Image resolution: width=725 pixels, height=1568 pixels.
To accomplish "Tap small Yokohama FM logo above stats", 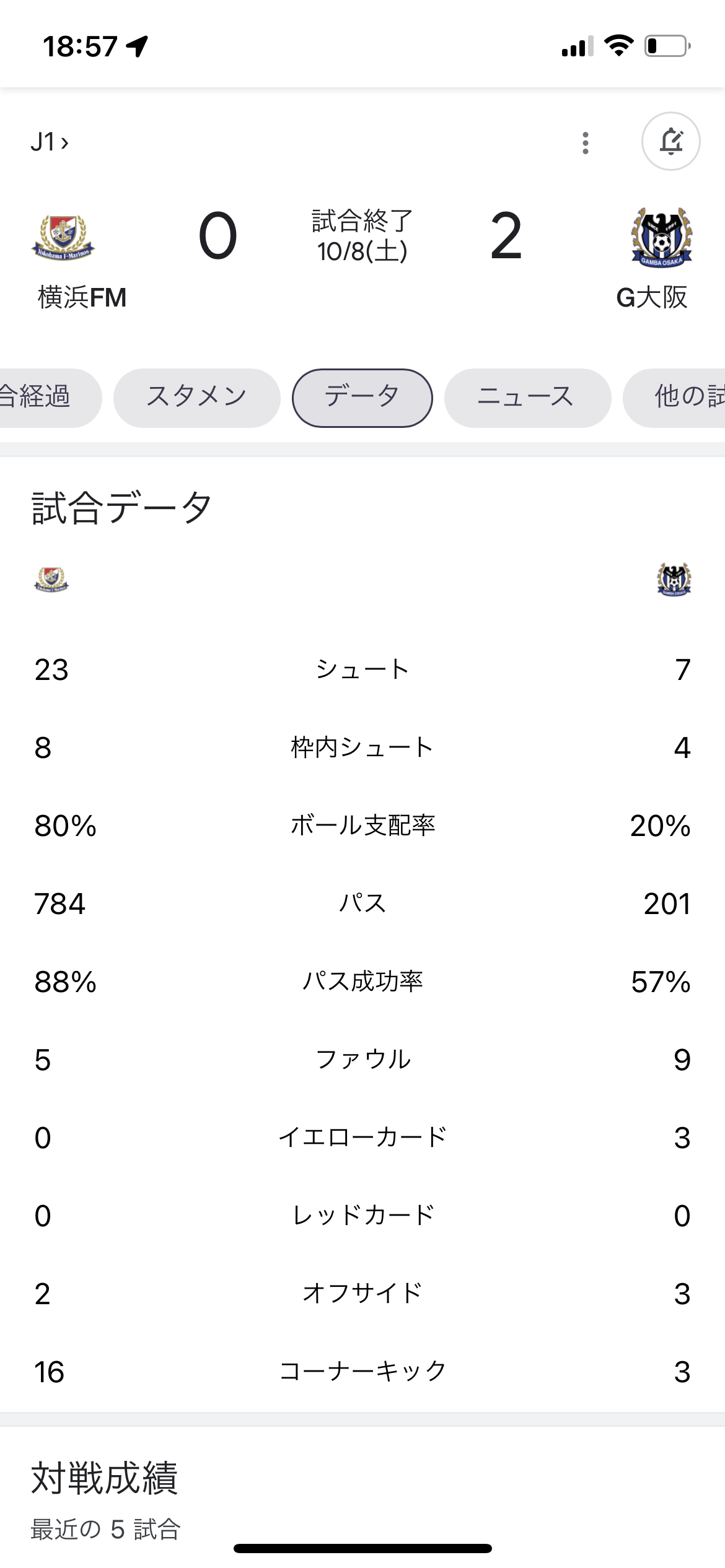I will coord(51,580).
